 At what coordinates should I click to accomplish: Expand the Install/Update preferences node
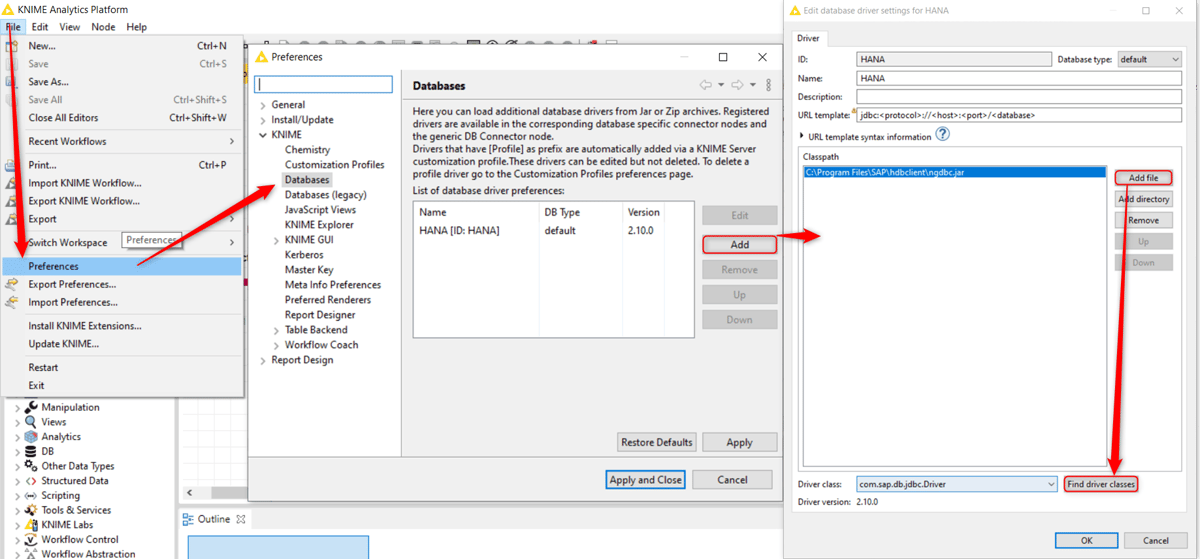[x=263, y=120]
